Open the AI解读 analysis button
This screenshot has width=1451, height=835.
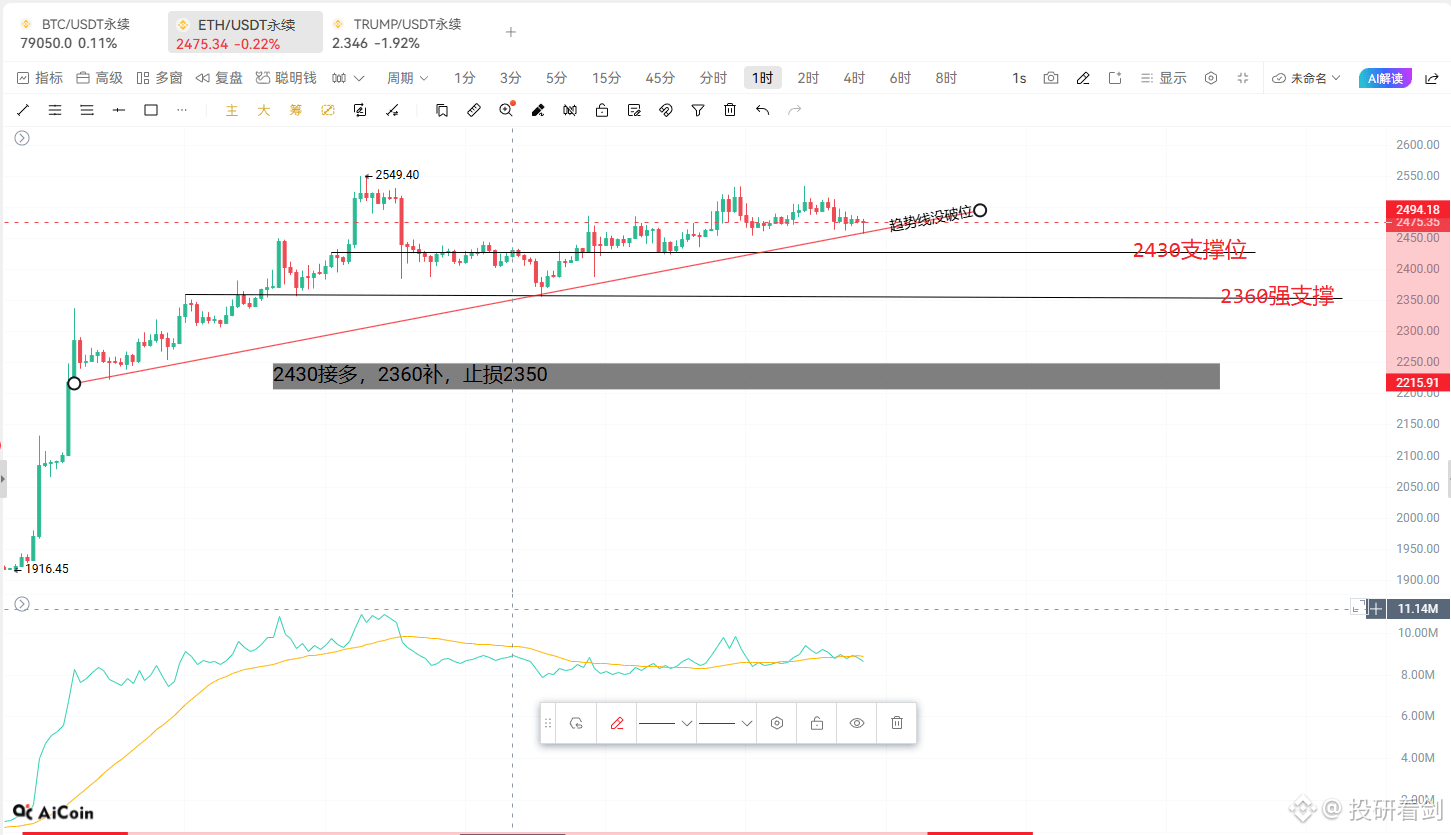coord(1385,78)
